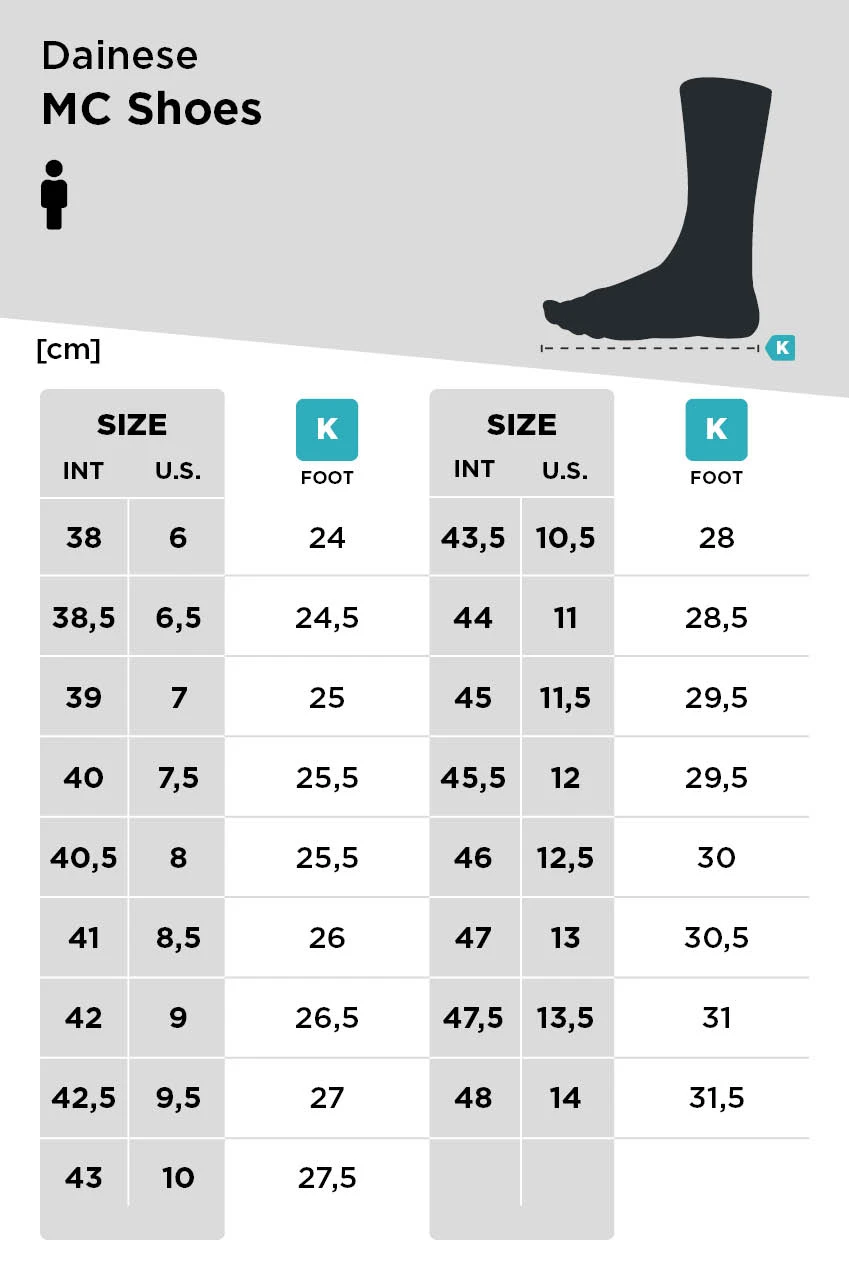Select the left table's SIZE header
The height and width of the screenshot is (1280, 849).
click(x=132, y=425)
